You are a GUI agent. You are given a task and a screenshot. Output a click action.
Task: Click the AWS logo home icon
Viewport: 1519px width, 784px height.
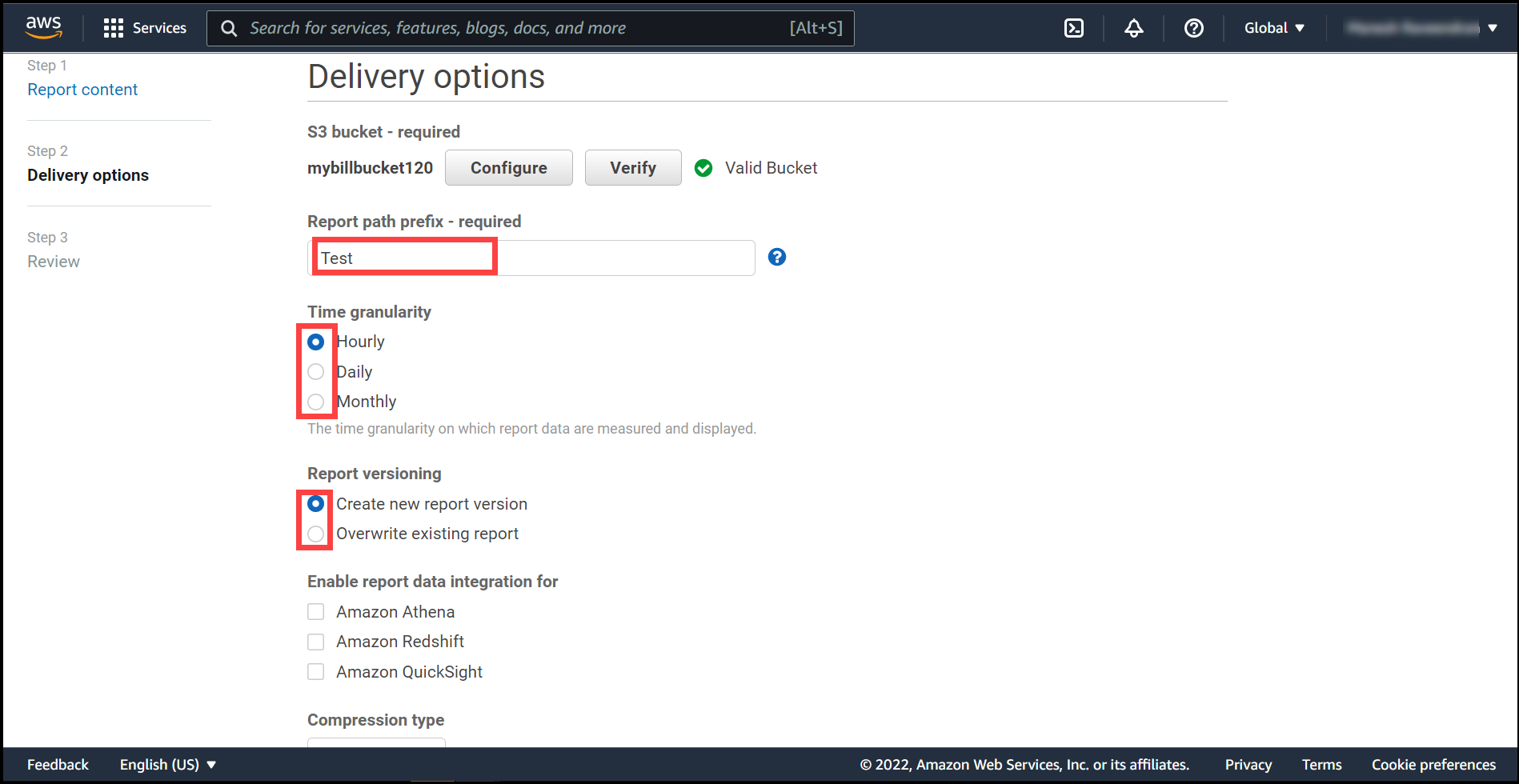43,27
